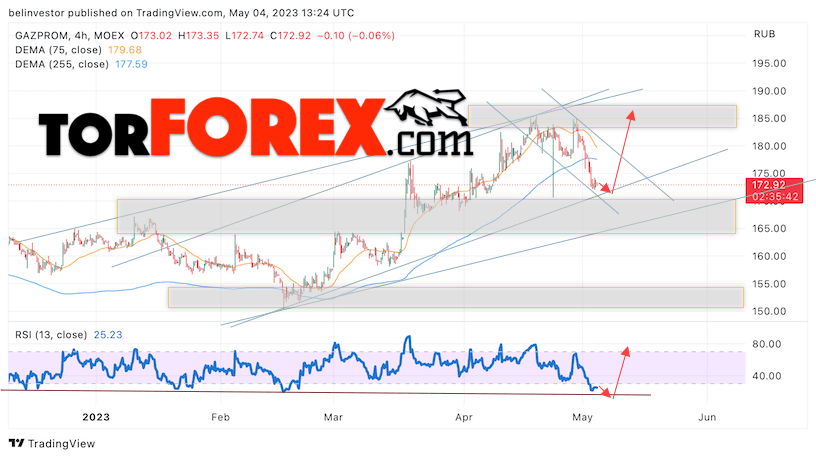816x458 pixels.
Task: Click price axis label '150.00'
Action: pos(769,311)
